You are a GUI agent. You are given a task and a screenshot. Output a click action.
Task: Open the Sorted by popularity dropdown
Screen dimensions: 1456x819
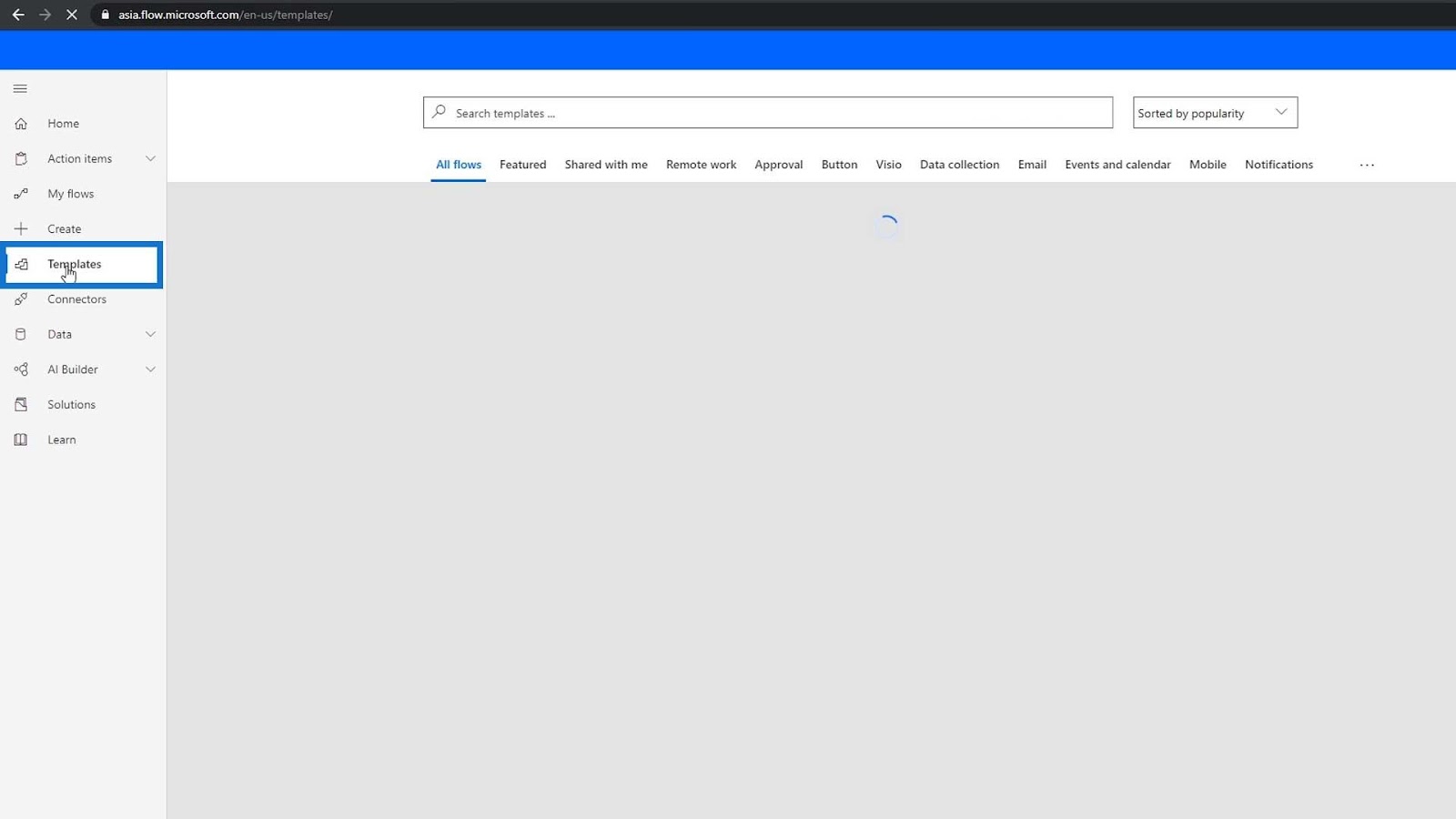(x=1215, y=113)
